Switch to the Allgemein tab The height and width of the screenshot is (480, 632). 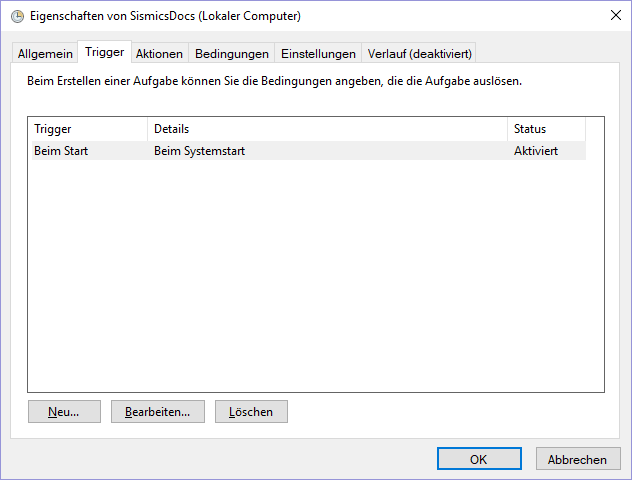coord(45,54)
